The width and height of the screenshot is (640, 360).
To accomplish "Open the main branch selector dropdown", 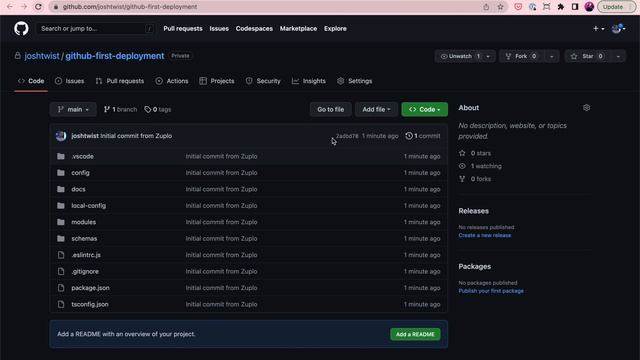I will point(73,109).
